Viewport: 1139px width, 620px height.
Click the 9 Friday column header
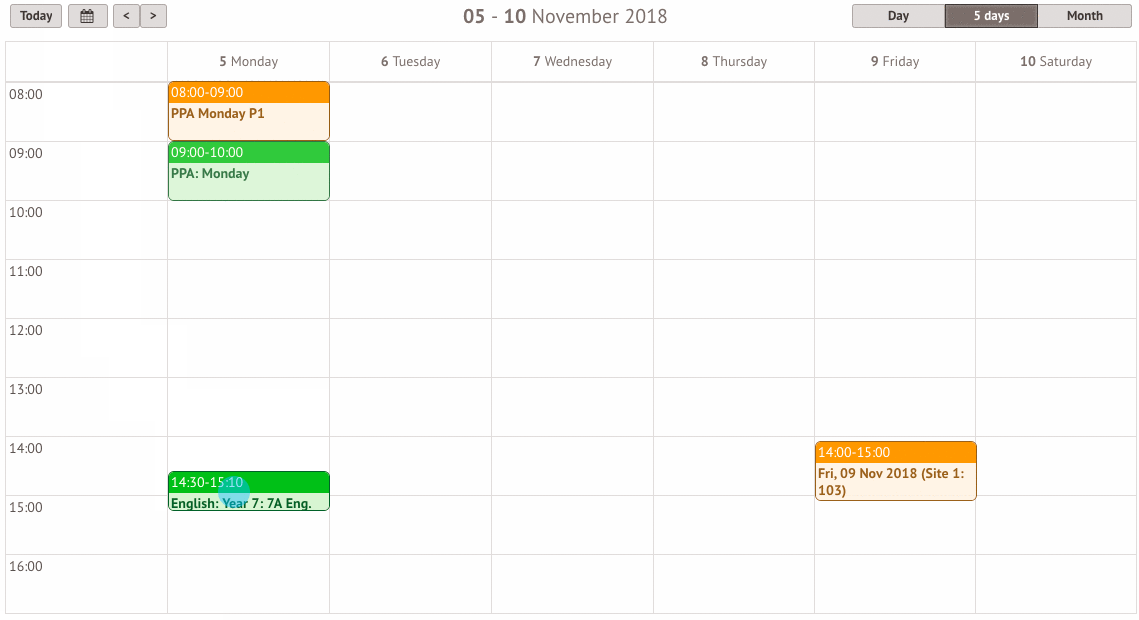coord(895,62)
